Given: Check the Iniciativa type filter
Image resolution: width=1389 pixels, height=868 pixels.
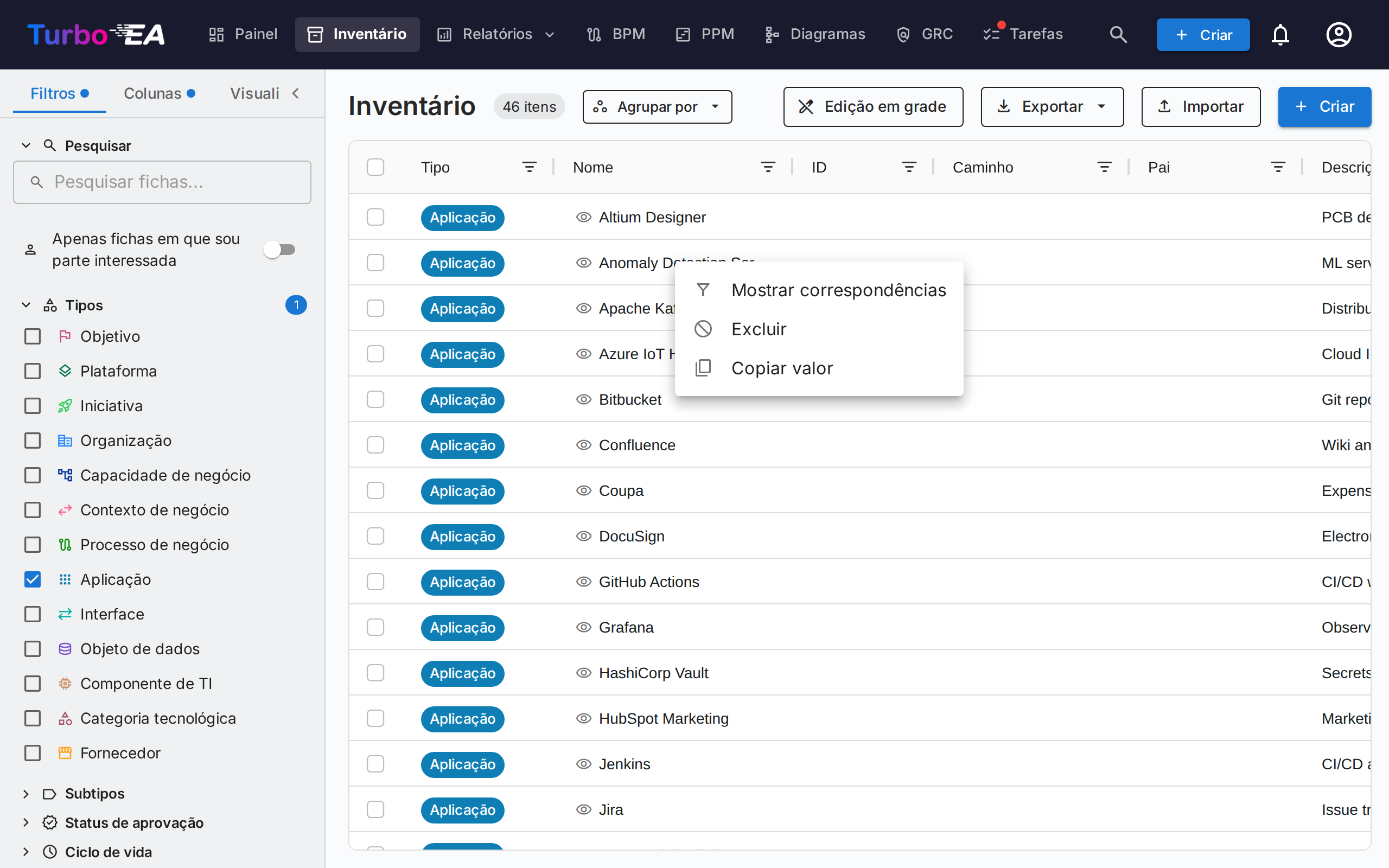Looking at the screenshot, I should [x=33, y=406].
